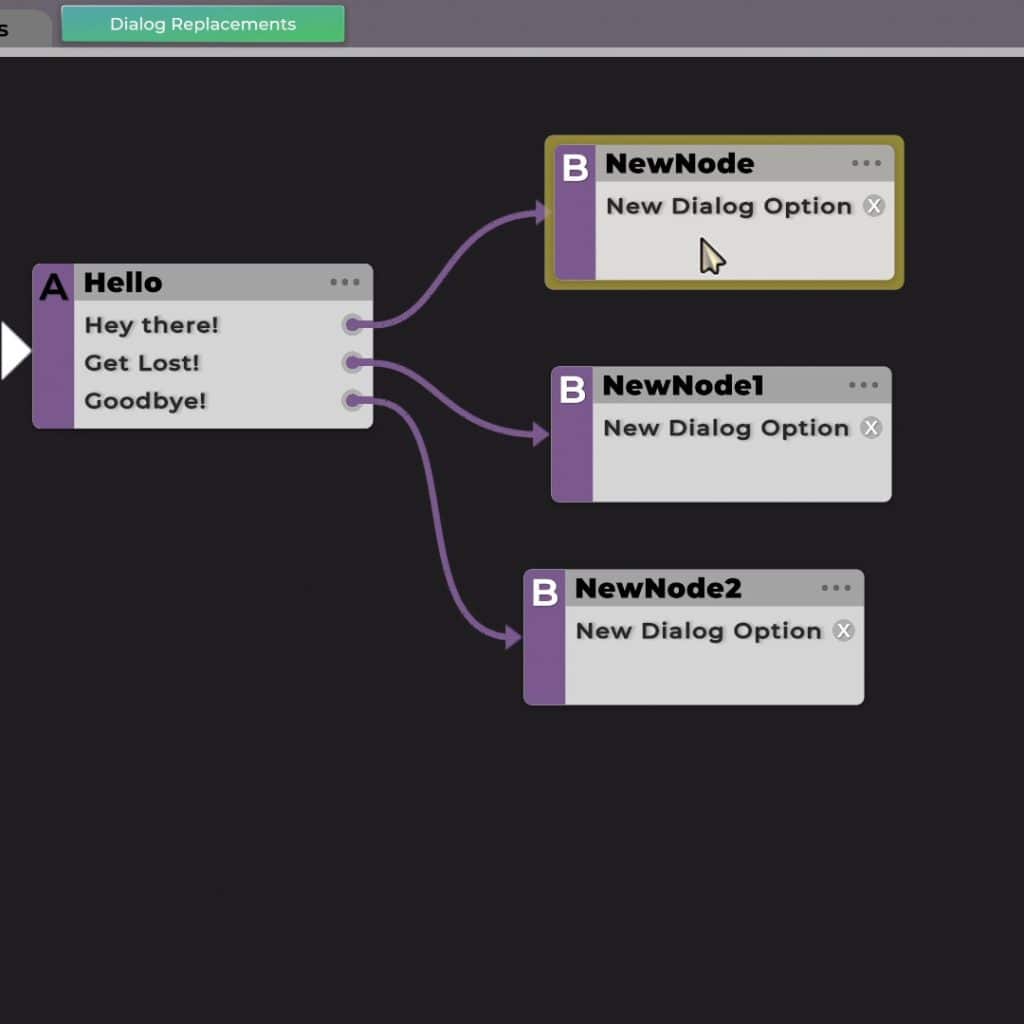This screenshot has height=1024, width=1024.
Task: Delete the dialog option in NewNode1
Action: coord(871,428)
